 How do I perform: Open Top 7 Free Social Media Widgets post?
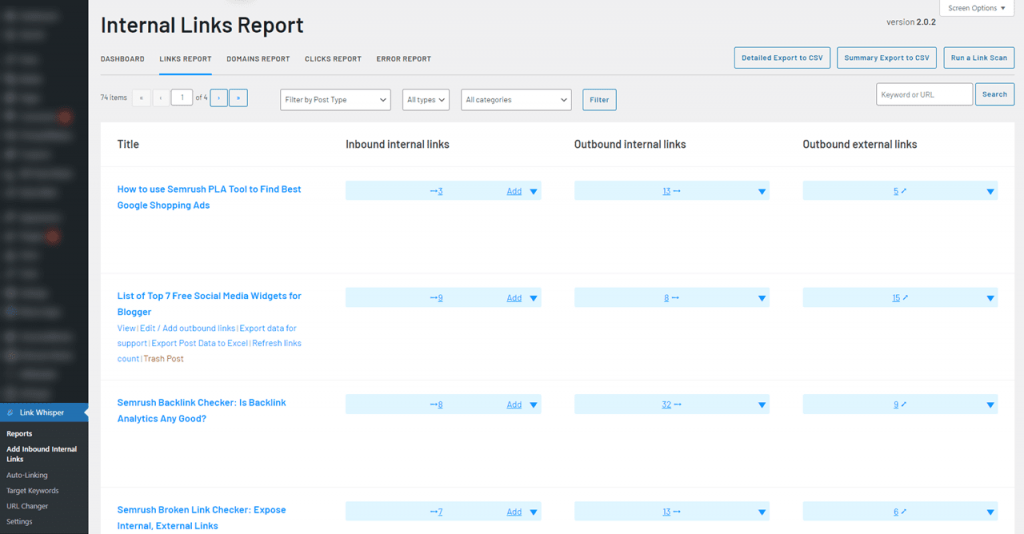(209, 304)
